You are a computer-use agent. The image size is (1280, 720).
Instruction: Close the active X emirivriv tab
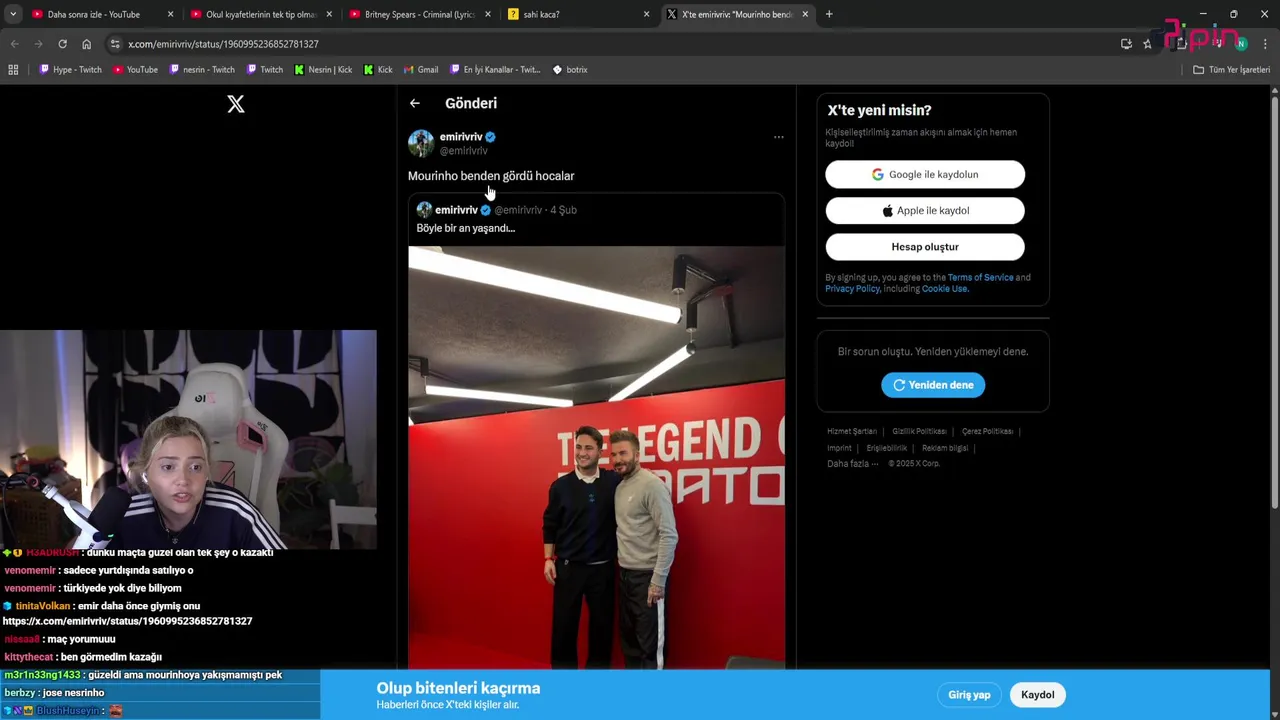[x=805, y=15]
